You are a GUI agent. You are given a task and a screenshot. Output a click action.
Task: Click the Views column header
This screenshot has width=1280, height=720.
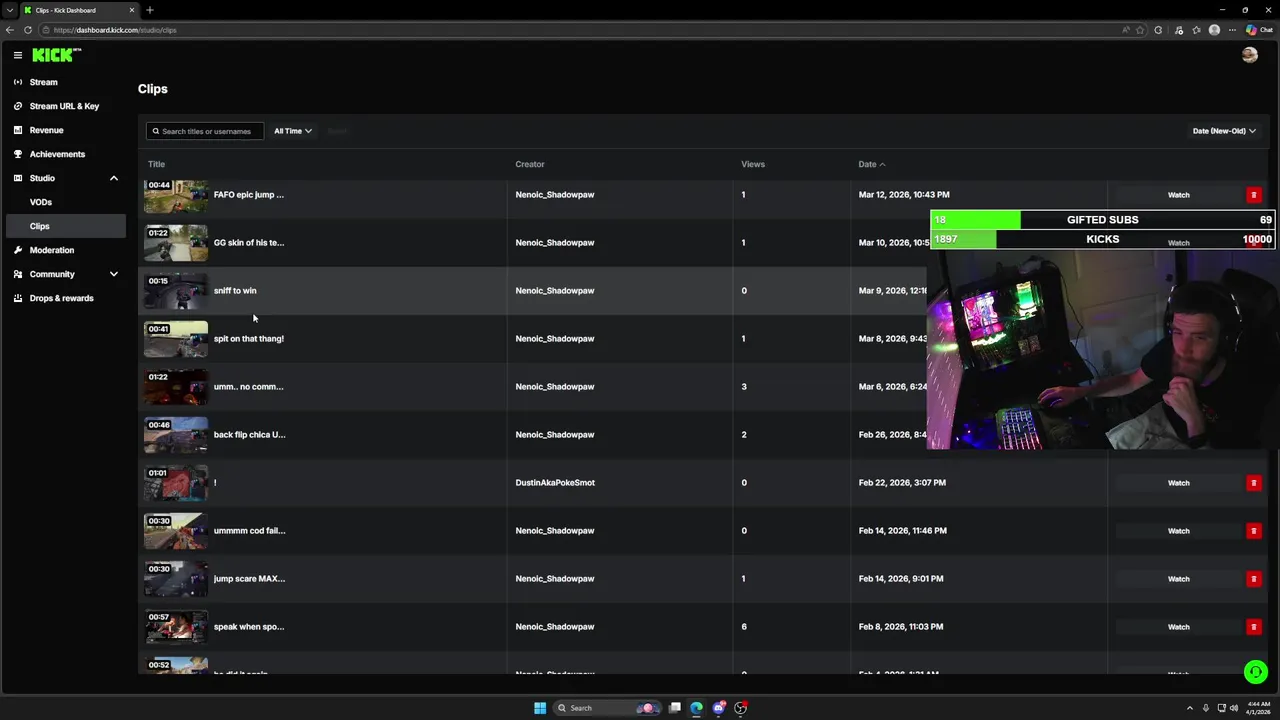click(753, 164)
